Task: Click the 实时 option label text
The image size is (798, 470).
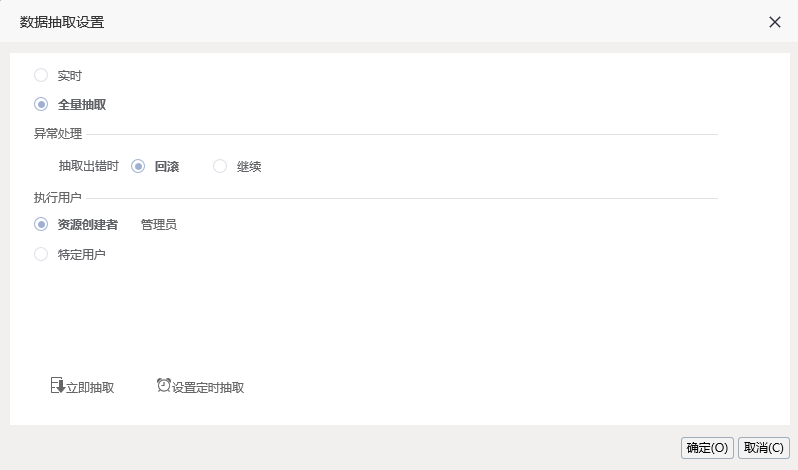Action: (x=70, y=76)
